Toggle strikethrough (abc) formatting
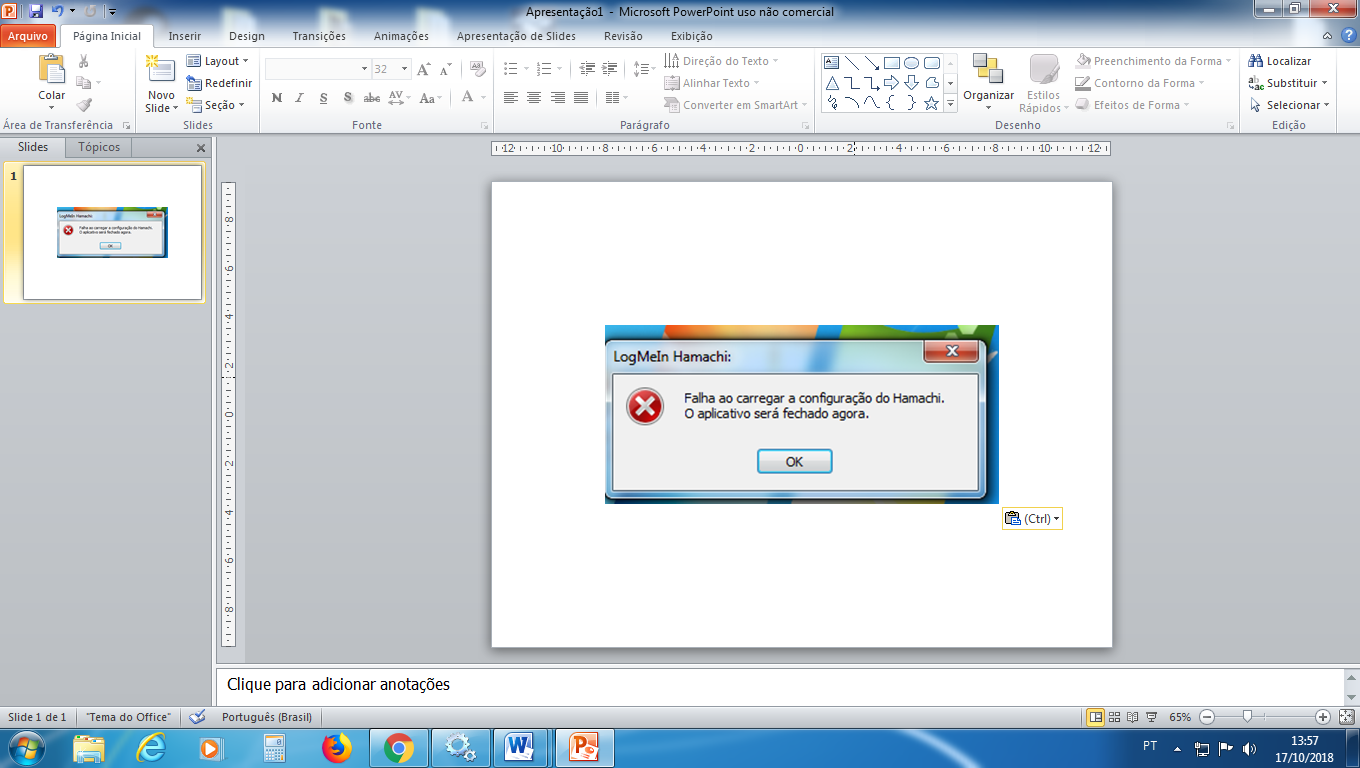The width and height of the screenshot is (1360, 768). coord(372,98)
